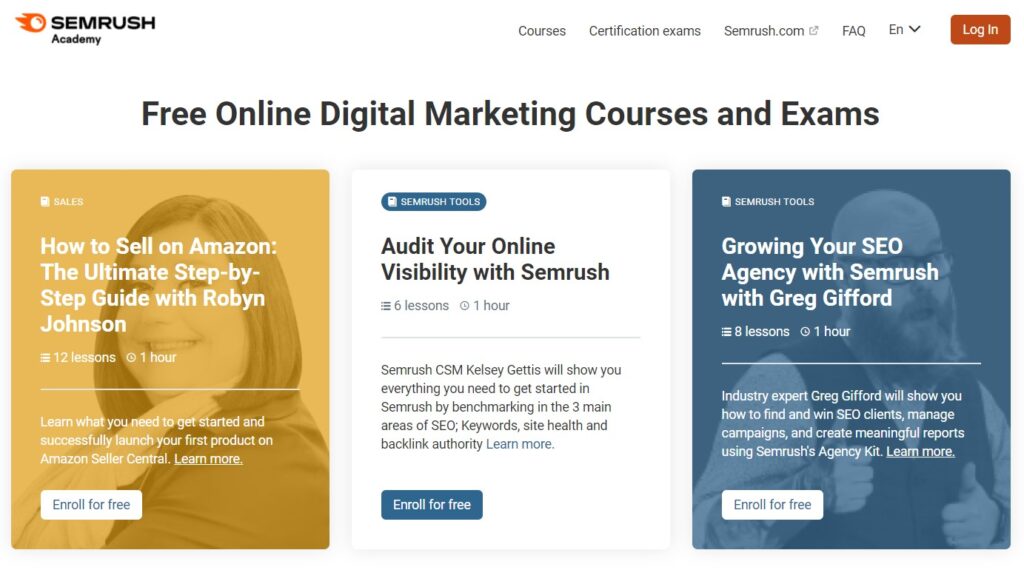Open How to Sell on Amazon course title
Screen dimensions: 1024x570
coord(159,285)
